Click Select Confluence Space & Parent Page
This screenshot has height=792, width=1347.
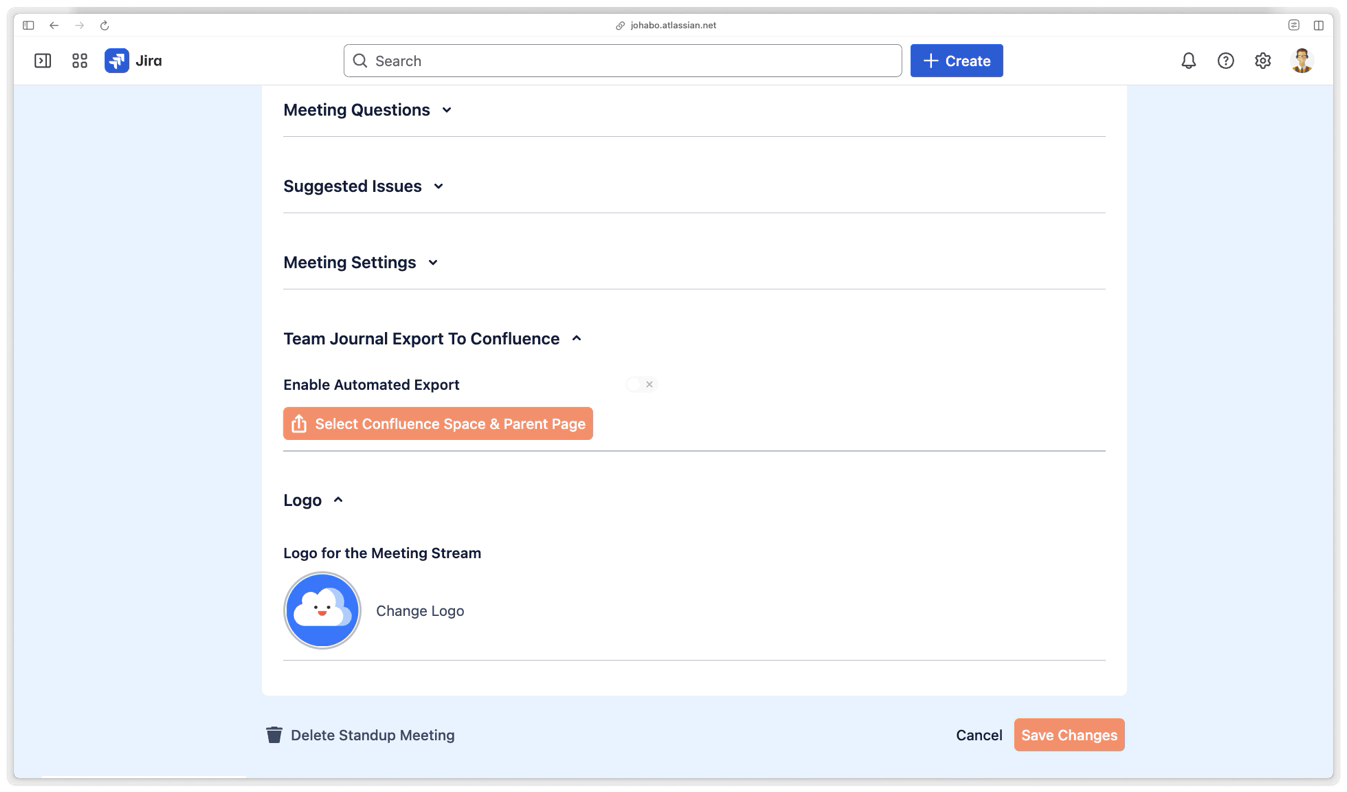(438, 424)
